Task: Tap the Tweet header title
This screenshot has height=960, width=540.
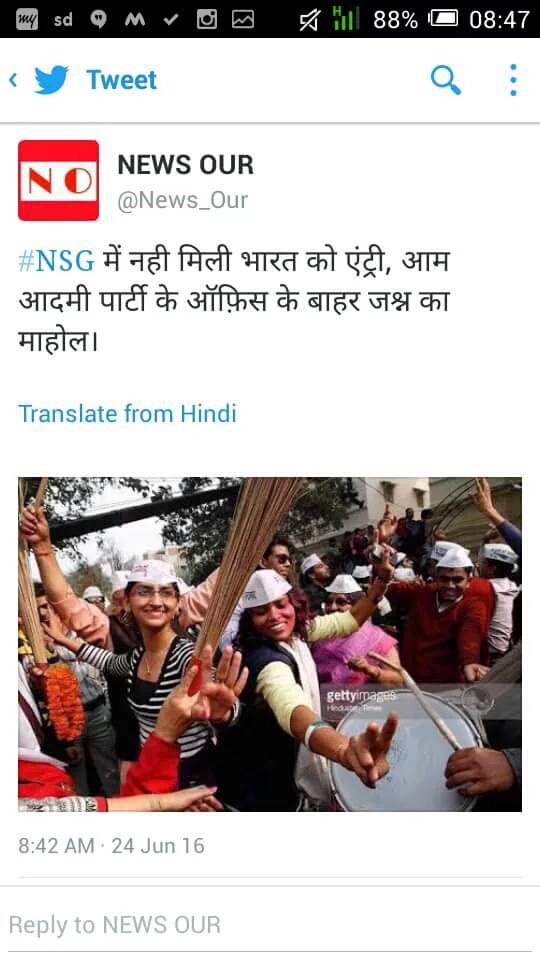Action: click(x=121, y=80)
